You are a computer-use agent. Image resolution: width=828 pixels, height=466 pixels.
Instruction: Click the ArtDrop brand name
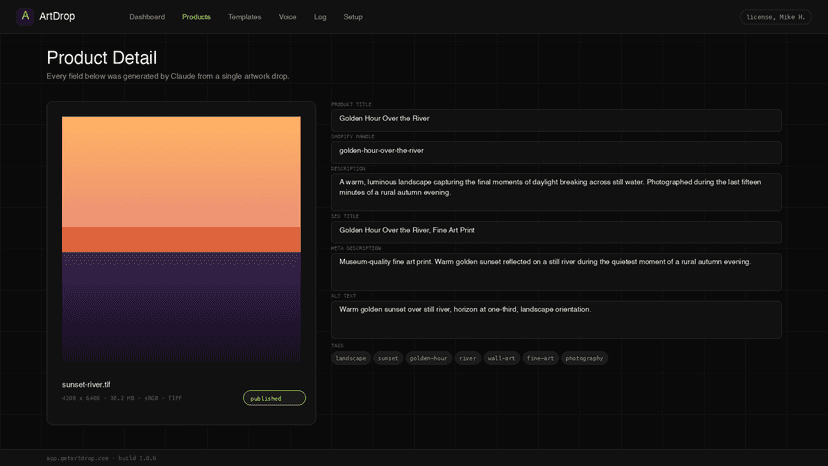[57, 16]
